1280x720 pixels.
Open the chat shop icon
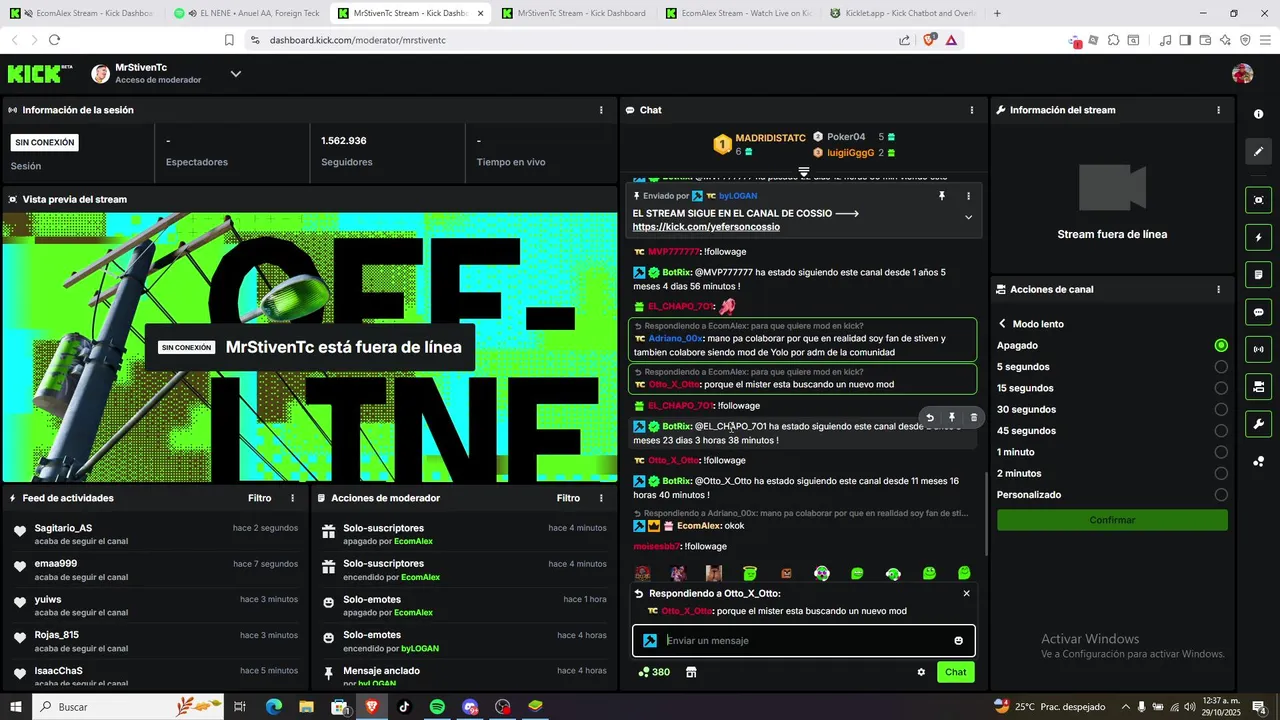(x=691, y=672)
